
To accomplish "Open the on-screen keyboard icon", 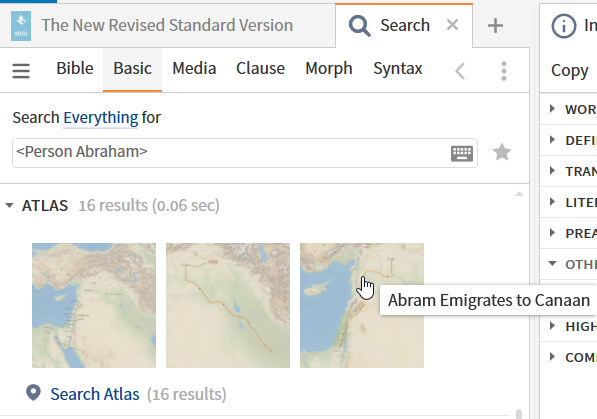I will coord(462,154).
